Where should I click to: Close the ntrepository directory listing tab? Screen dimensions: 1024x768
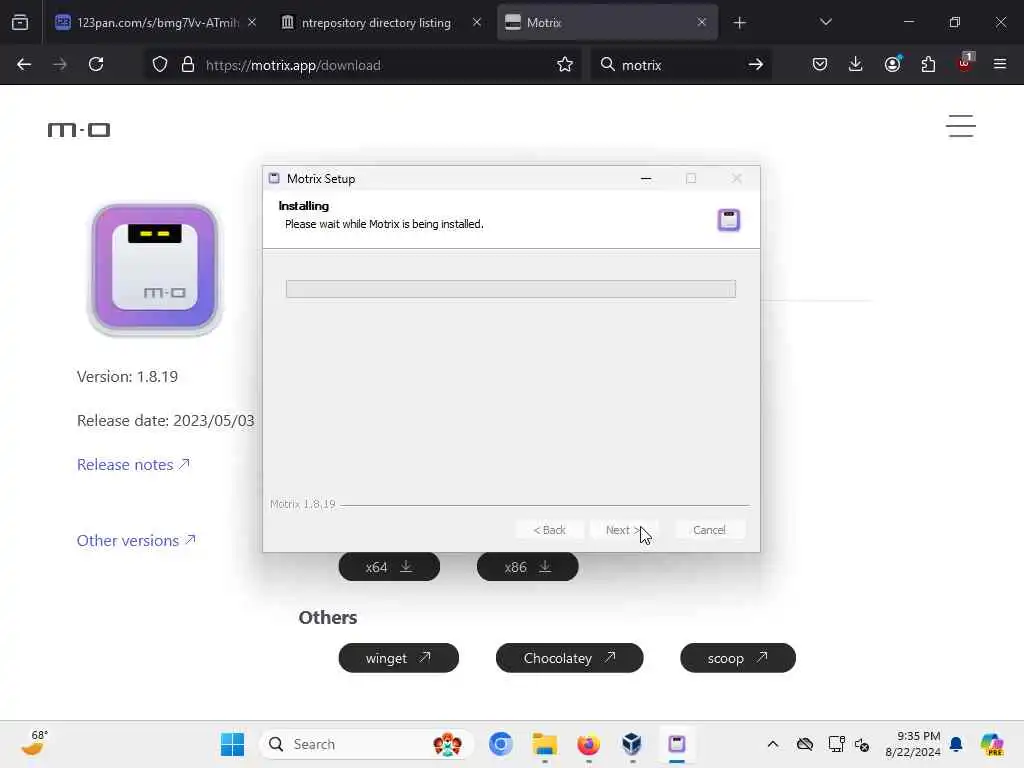point(477,23)
